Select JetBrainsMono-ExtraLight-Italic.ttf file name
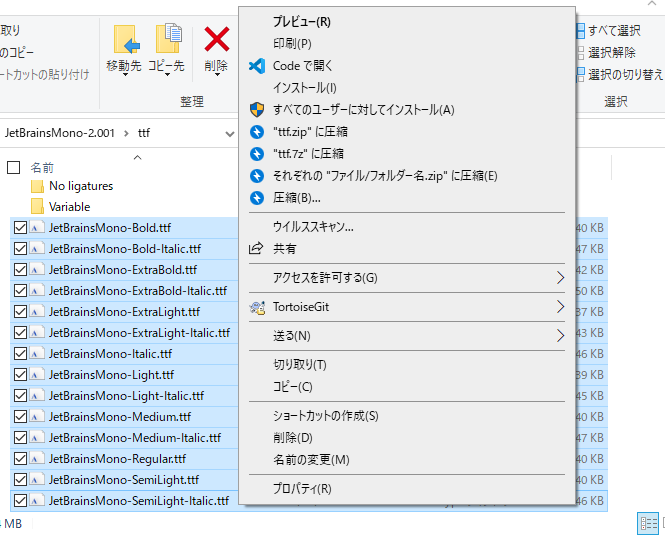This screenshot has width=665, height=535. click(x=139, y=333)
